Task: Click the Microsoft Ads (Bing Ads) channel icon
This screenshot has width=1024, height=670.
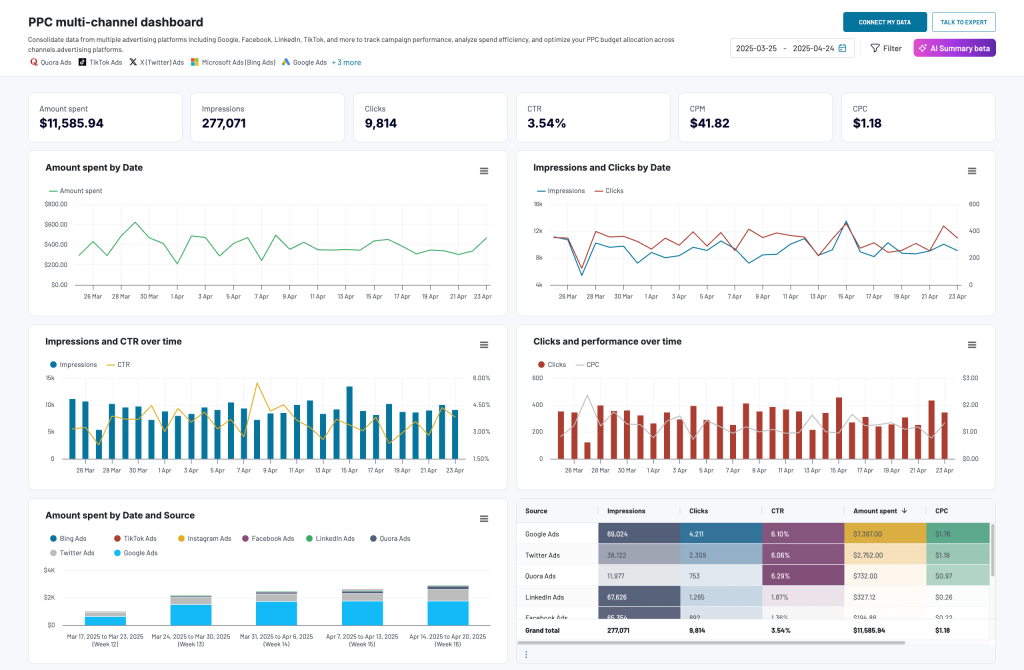Action: click(x=196, y=62)
